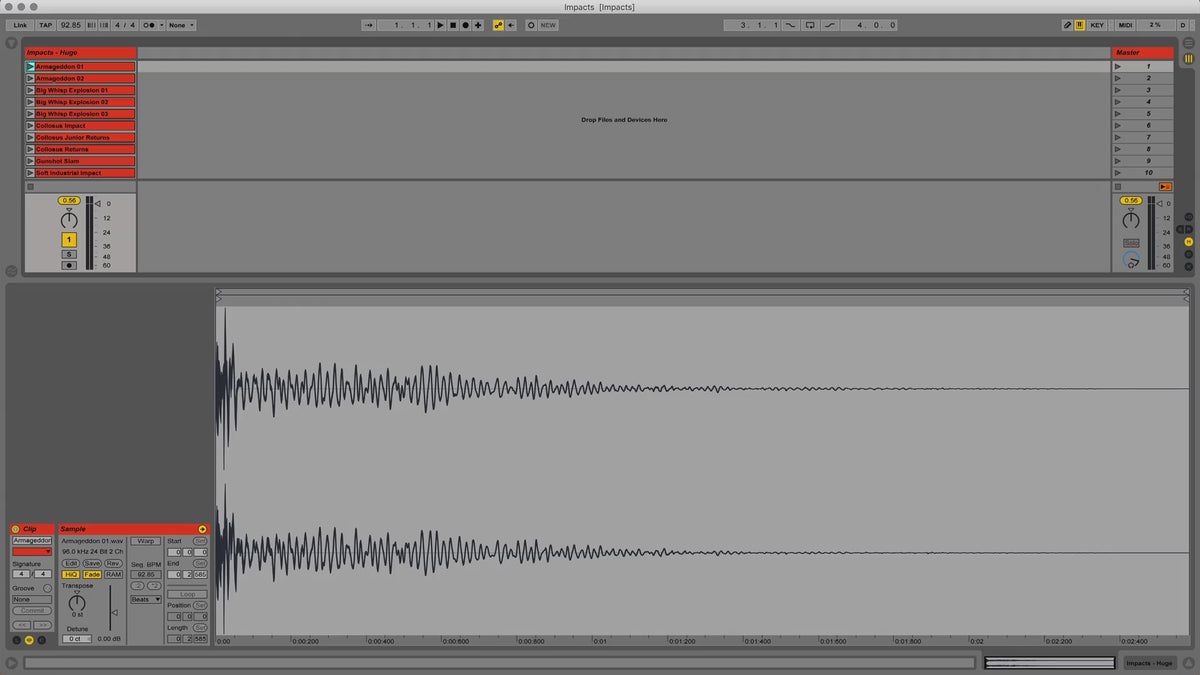Click the Warp button
1200x675 pixels.
pos(146,541)
